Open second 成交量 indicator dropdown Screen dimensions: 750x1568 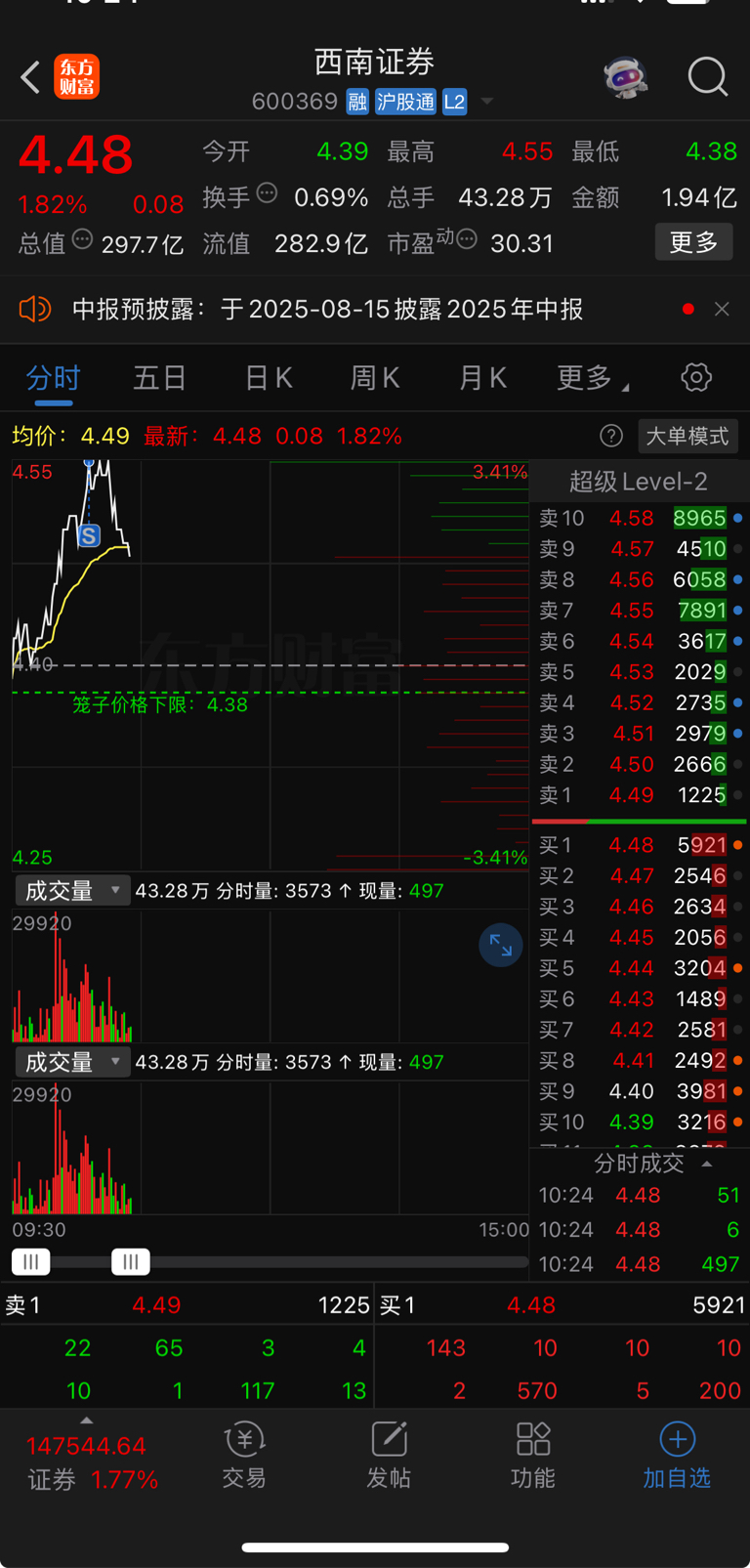click(x=72, y=1062)
